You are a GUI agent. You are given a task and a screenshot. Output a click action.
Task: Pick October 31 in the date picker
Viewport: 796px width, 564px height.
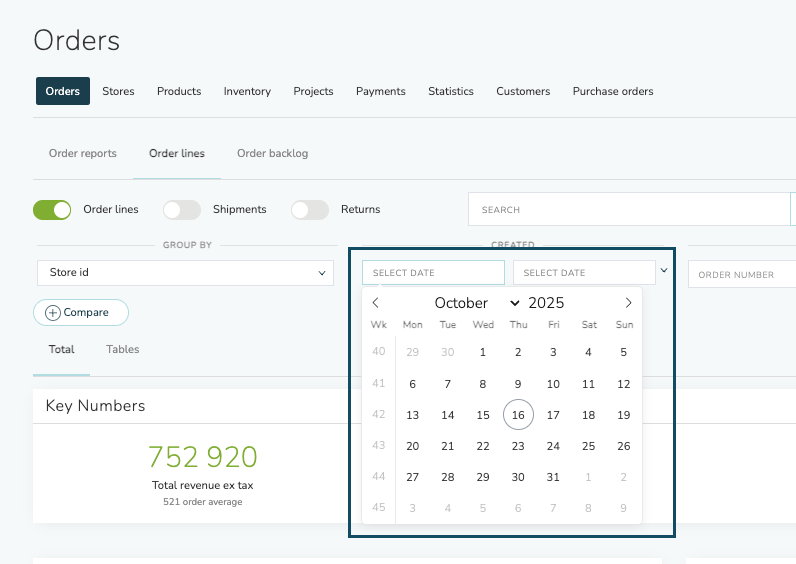[553, 477]
